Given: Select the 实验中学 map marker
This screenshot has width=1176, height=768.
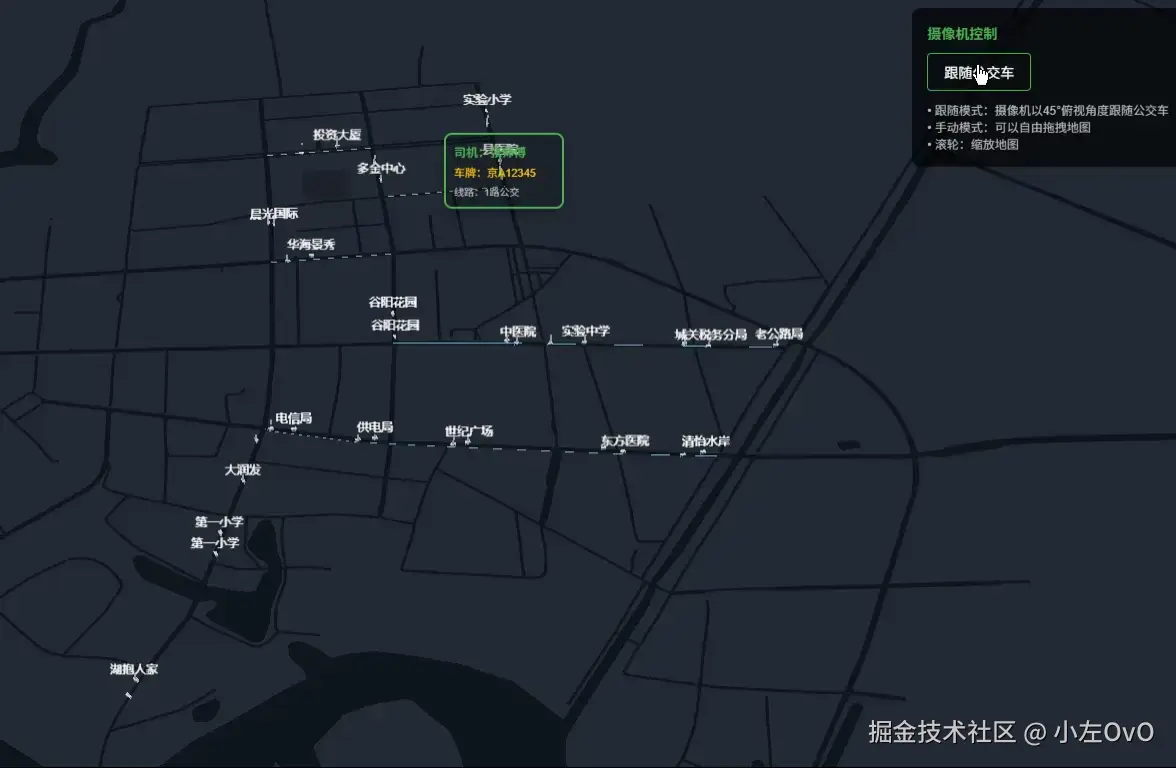Looking at the screenshot, I should [x=587, y=332].
